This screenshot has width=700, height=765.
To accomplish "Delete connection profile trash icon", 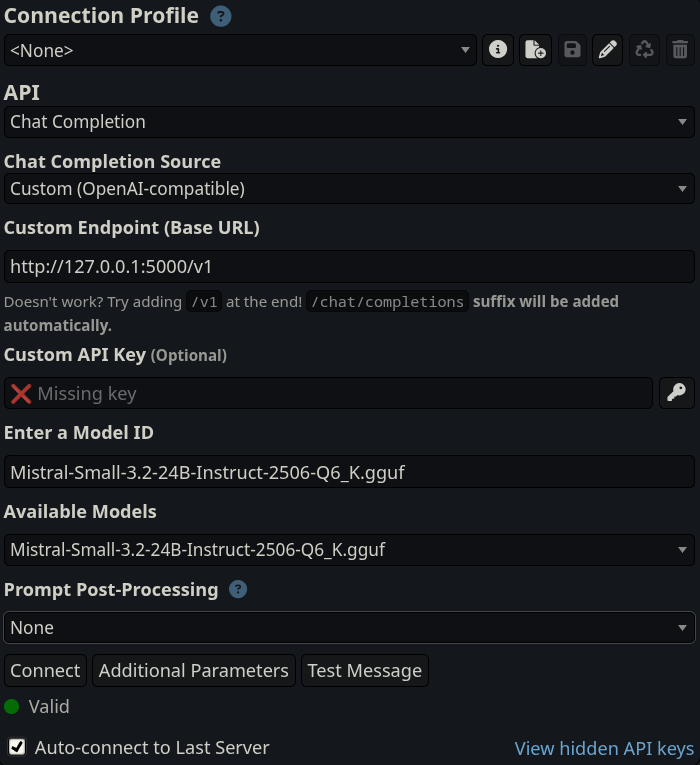I will (680, 50).
